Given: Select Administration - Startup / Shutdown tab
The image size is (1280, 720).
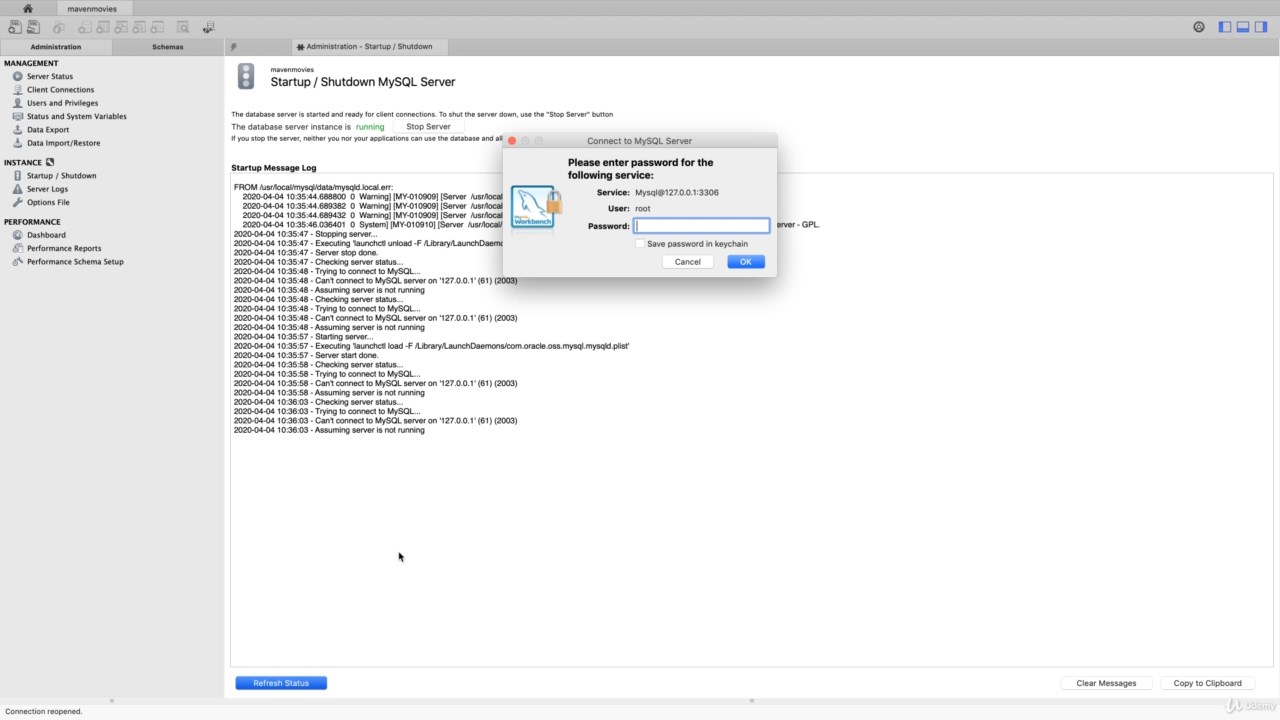Looking at the screenshot, I should [x=370, y=46].
